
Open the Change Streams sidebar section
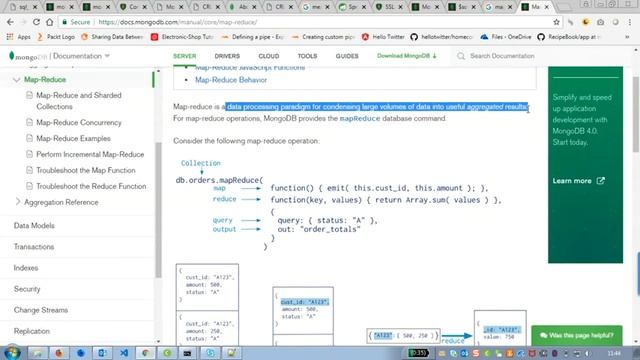pos(41,310)
